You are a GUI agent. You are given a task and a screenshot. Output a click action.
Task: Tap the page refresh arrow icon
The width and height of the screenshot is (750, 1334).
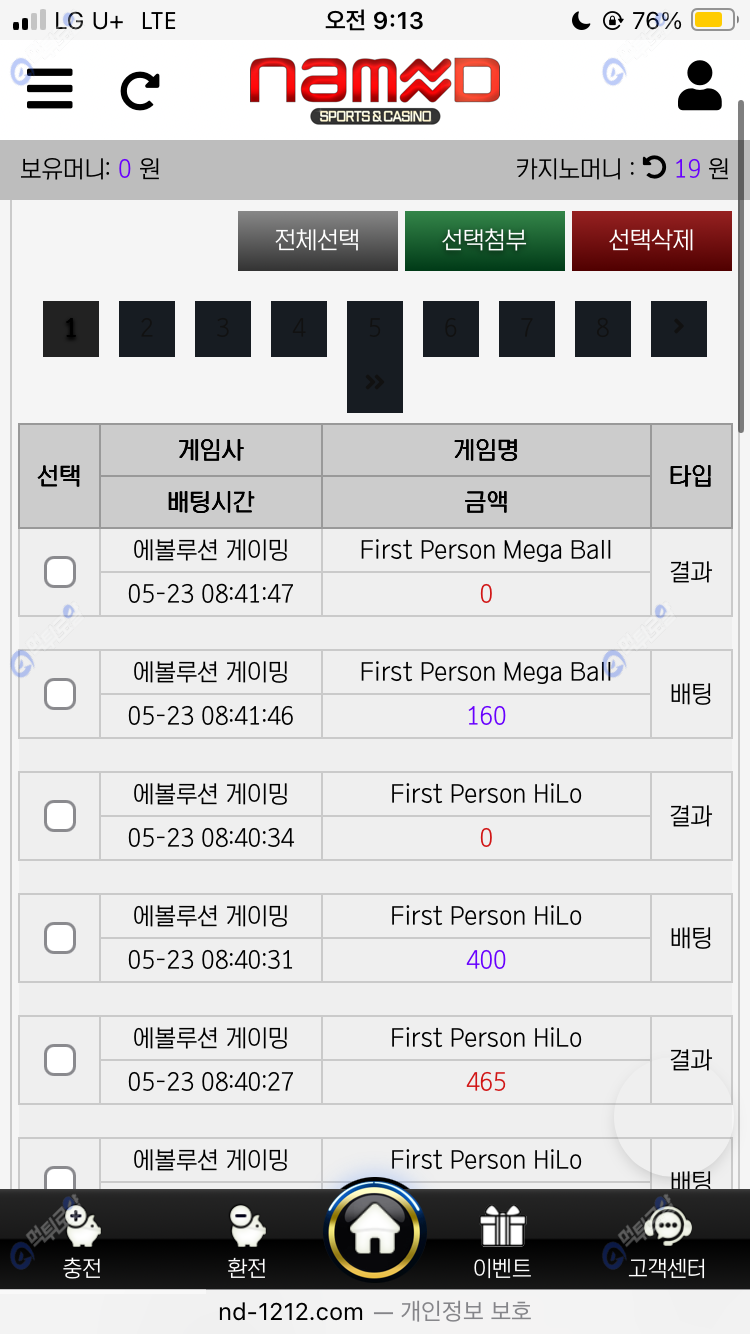point(139,90)
